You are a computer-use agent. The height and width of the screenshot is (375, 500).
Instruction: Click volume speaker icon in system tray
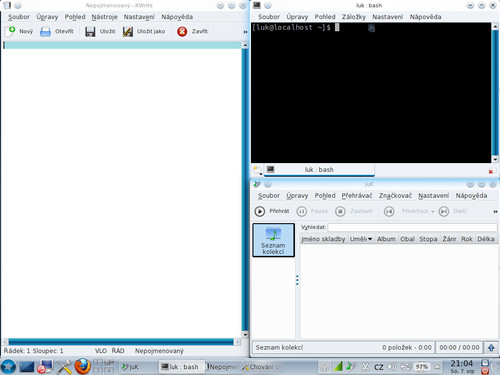pyautogui.click(x=392, y=367)
